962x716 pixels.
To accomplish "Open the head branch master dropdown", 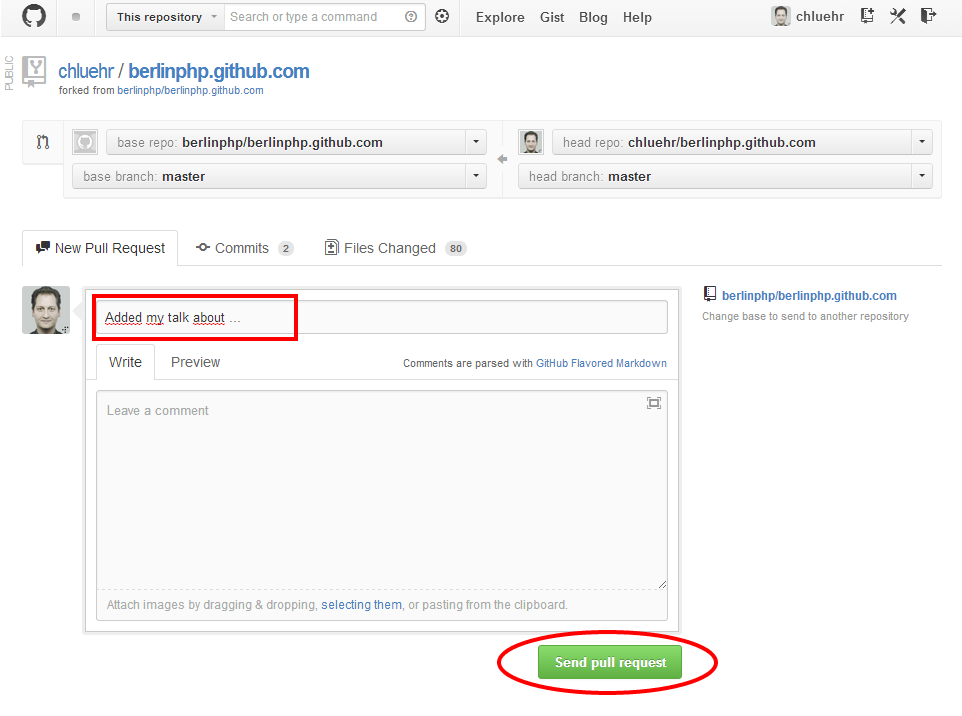I will point(725,176).
